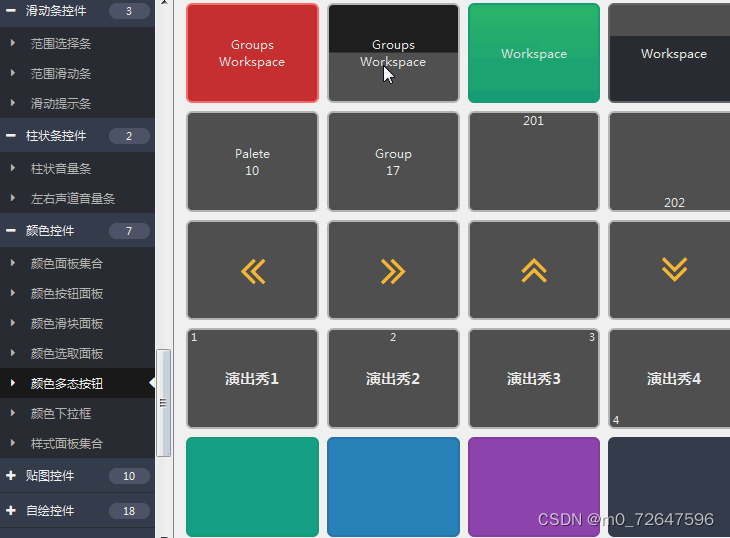Click the button labeled 201

point(534,161)
